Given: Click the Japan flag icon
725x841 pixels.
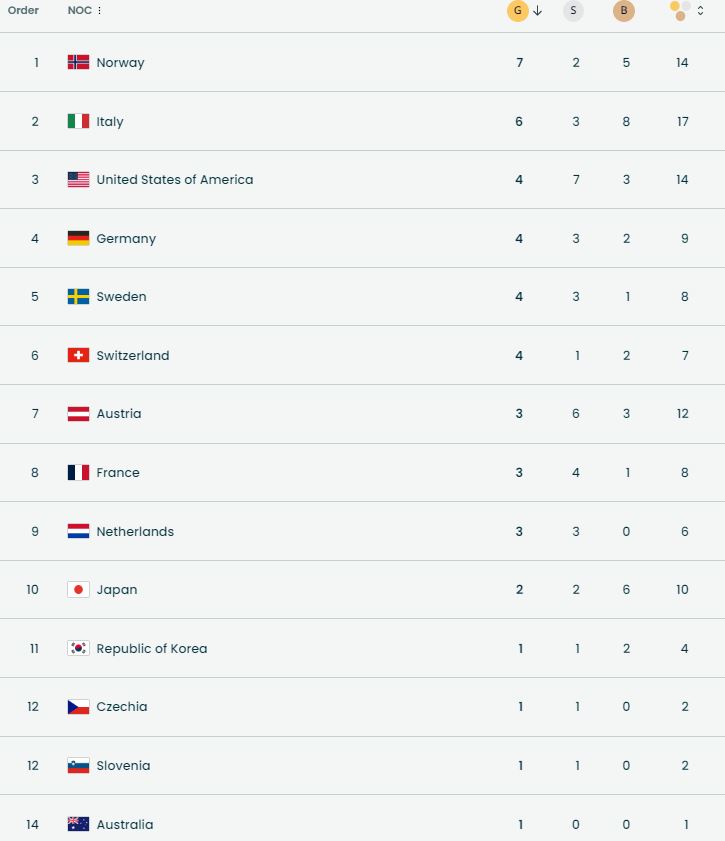Looking at the screenshot, I should [78, 590].
